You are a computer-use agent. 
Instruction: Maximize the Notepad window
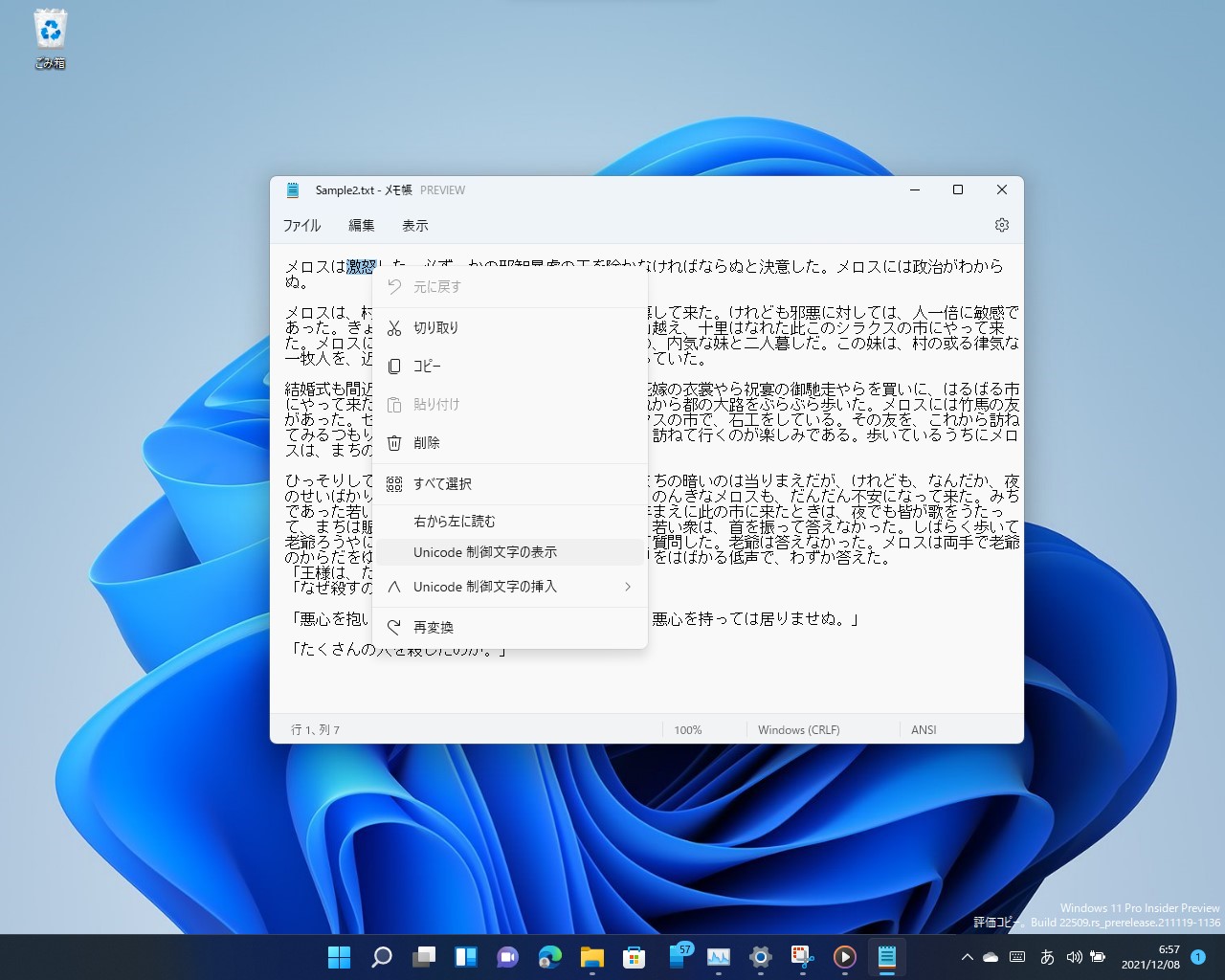(x=958, y=189)
